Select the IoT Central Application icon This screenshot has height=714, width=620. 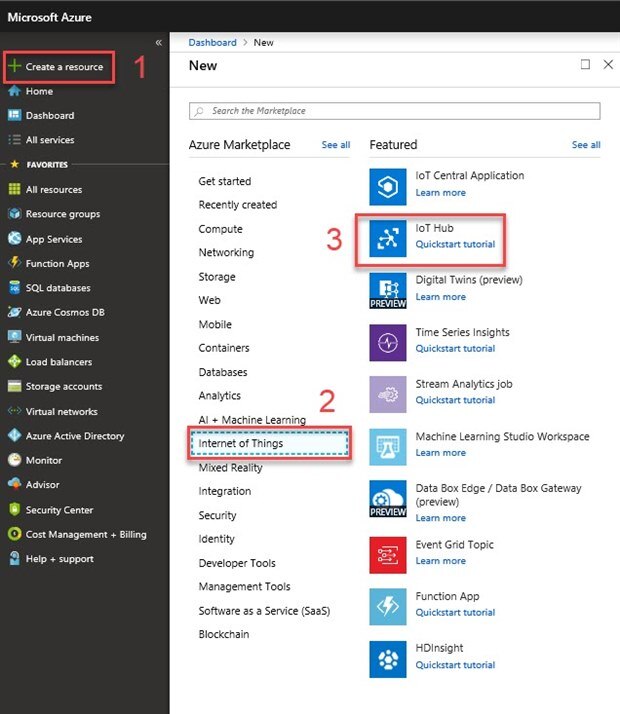(x=388, y=185)
